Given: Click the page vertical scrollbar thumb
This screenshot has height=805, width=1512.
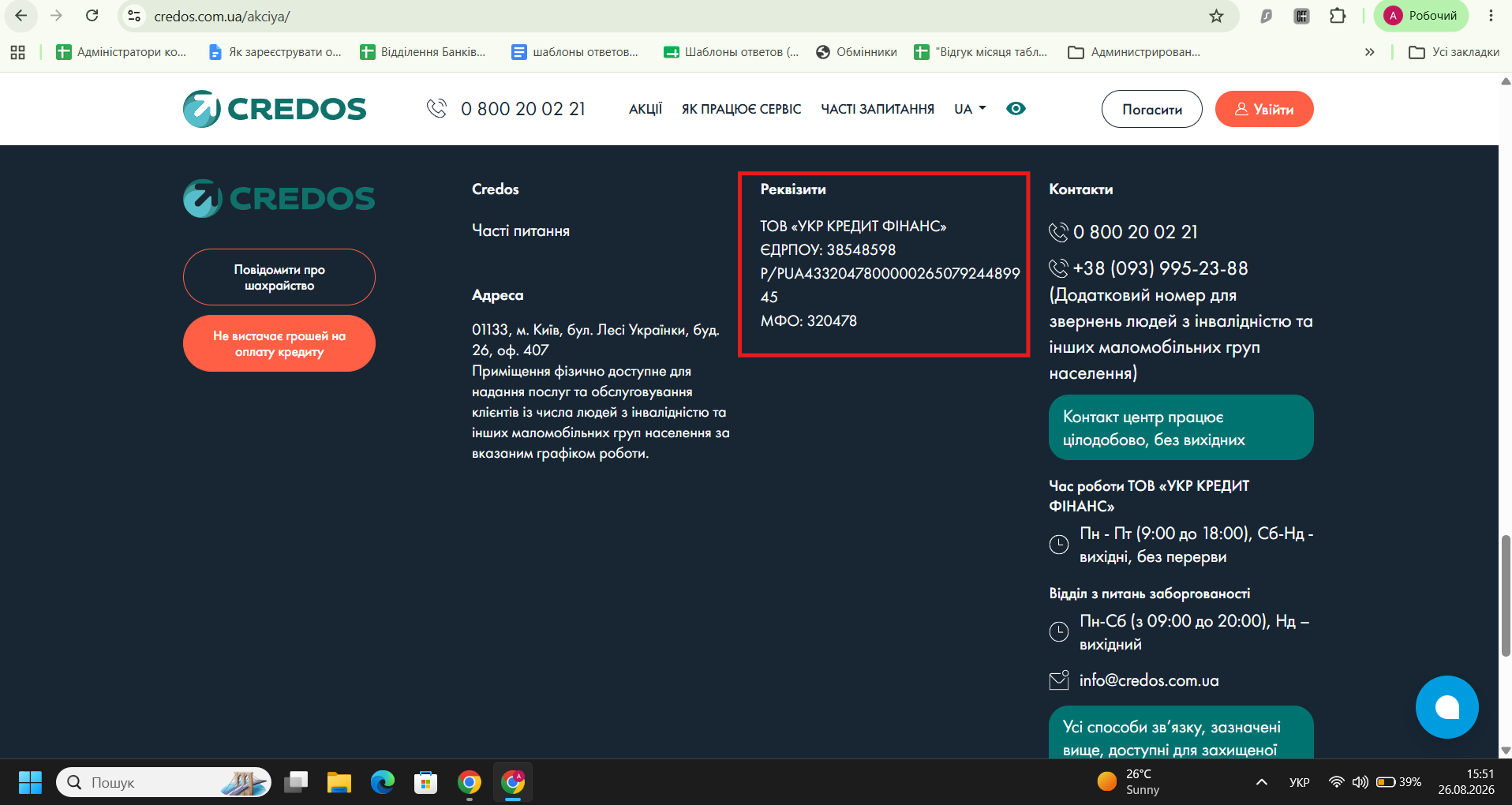Looking at the screenshot, I should (1505, 595).
